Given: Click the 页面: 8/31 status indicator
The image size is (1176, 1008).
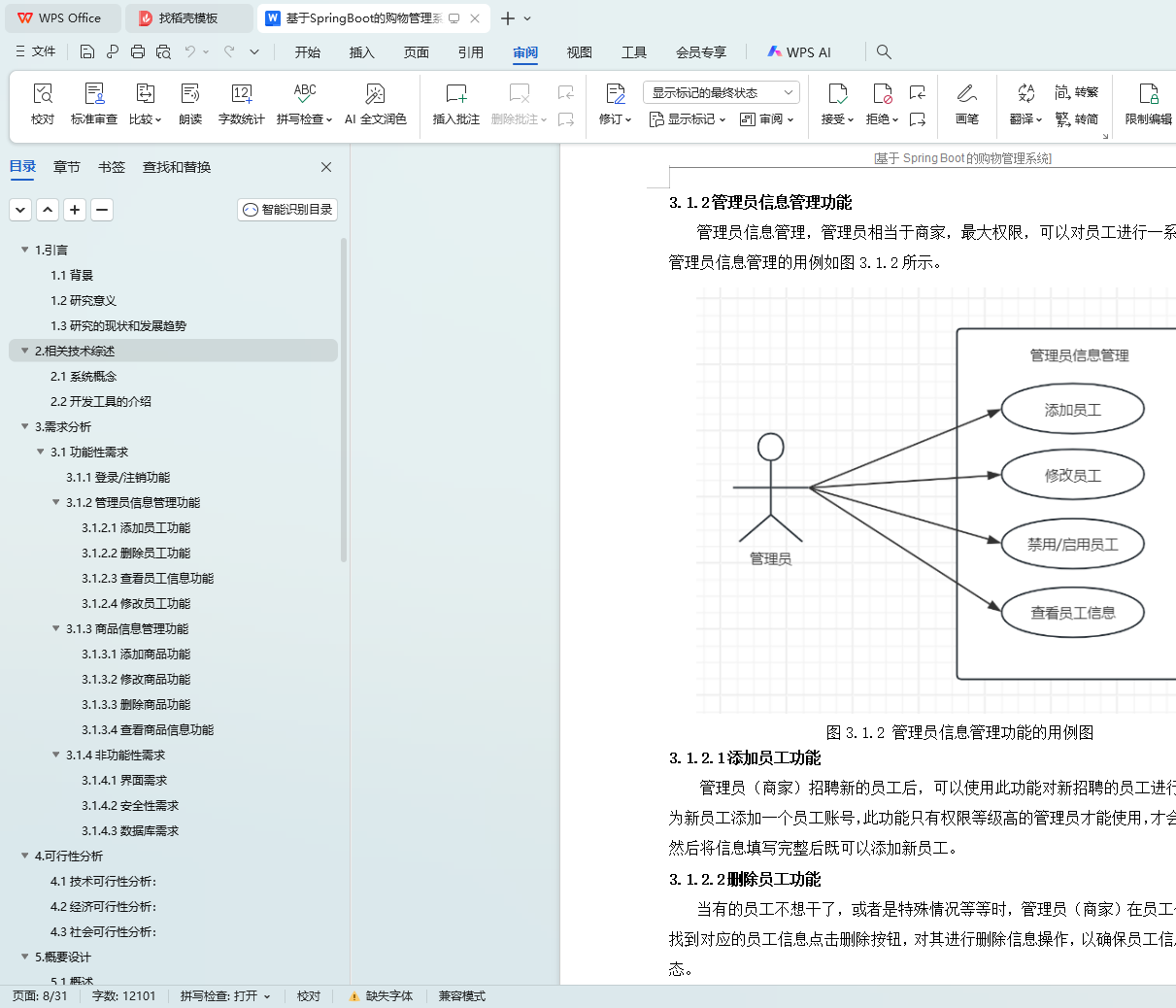Looking at the screenshot, I should [40, 996].
